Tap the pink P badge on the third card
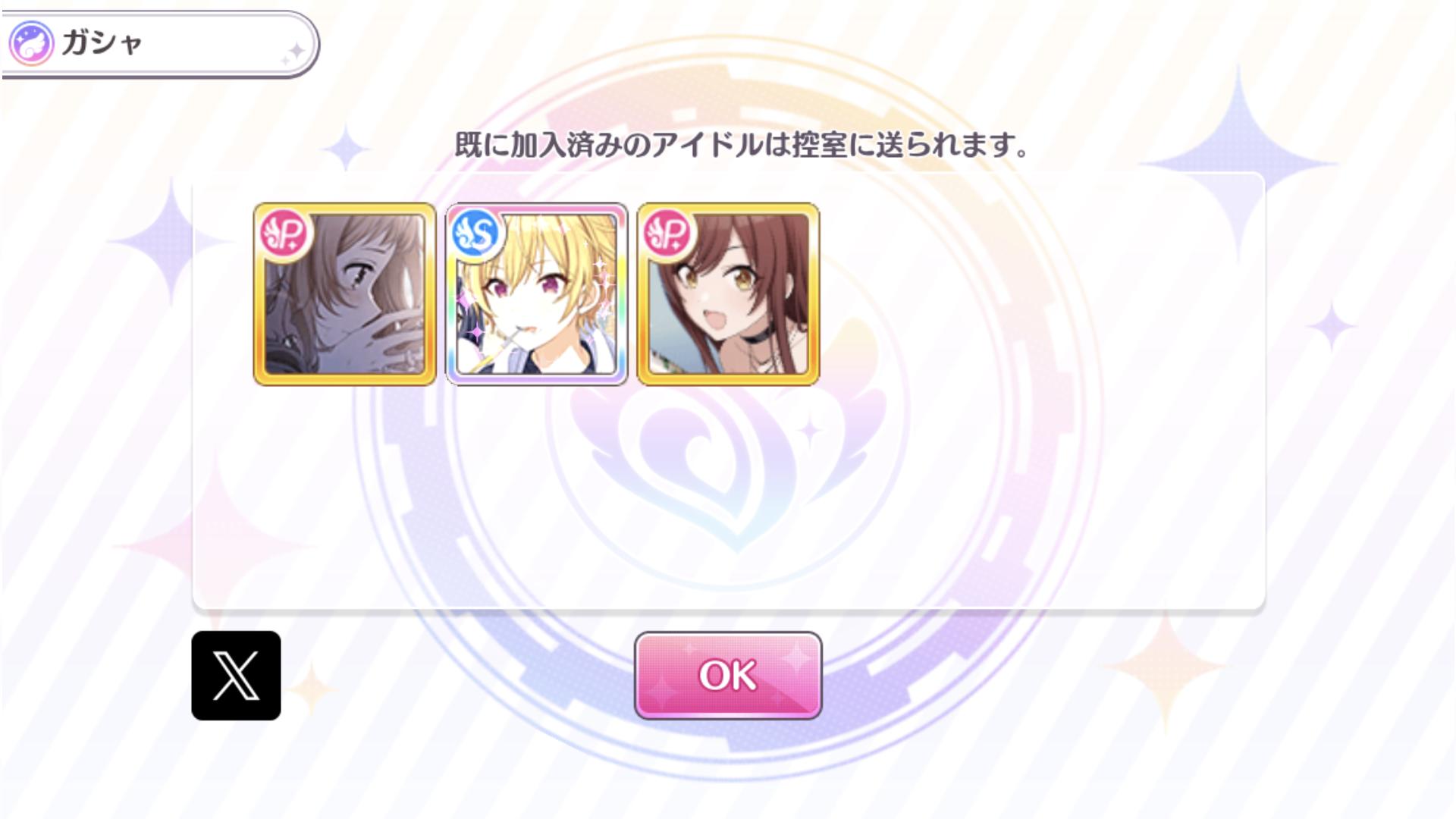The image size is (1456, 819). click(669, 234)
